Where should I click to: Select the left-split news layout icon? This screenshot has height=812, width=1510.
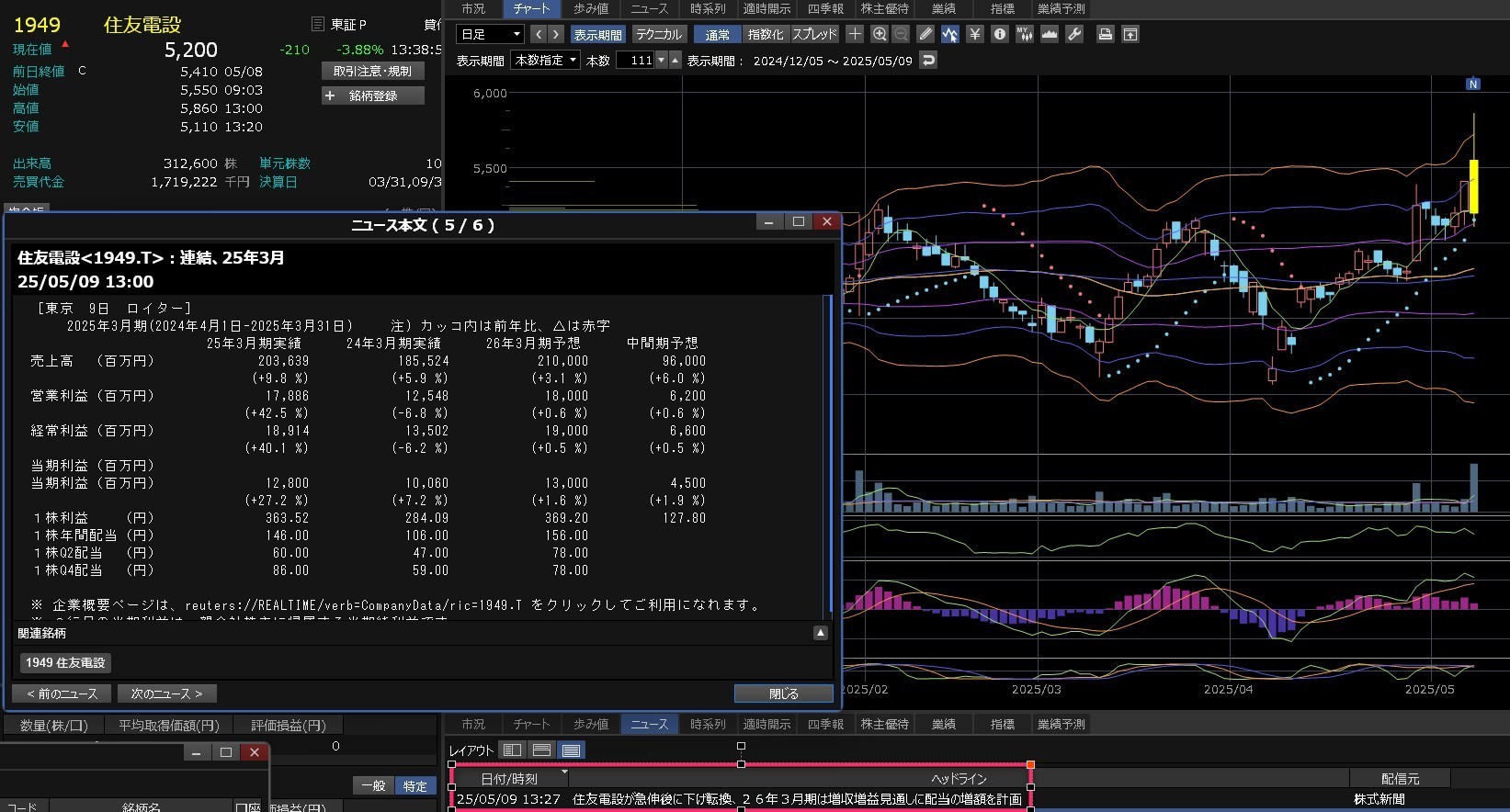pyautogui.click(x=512, y=750)
